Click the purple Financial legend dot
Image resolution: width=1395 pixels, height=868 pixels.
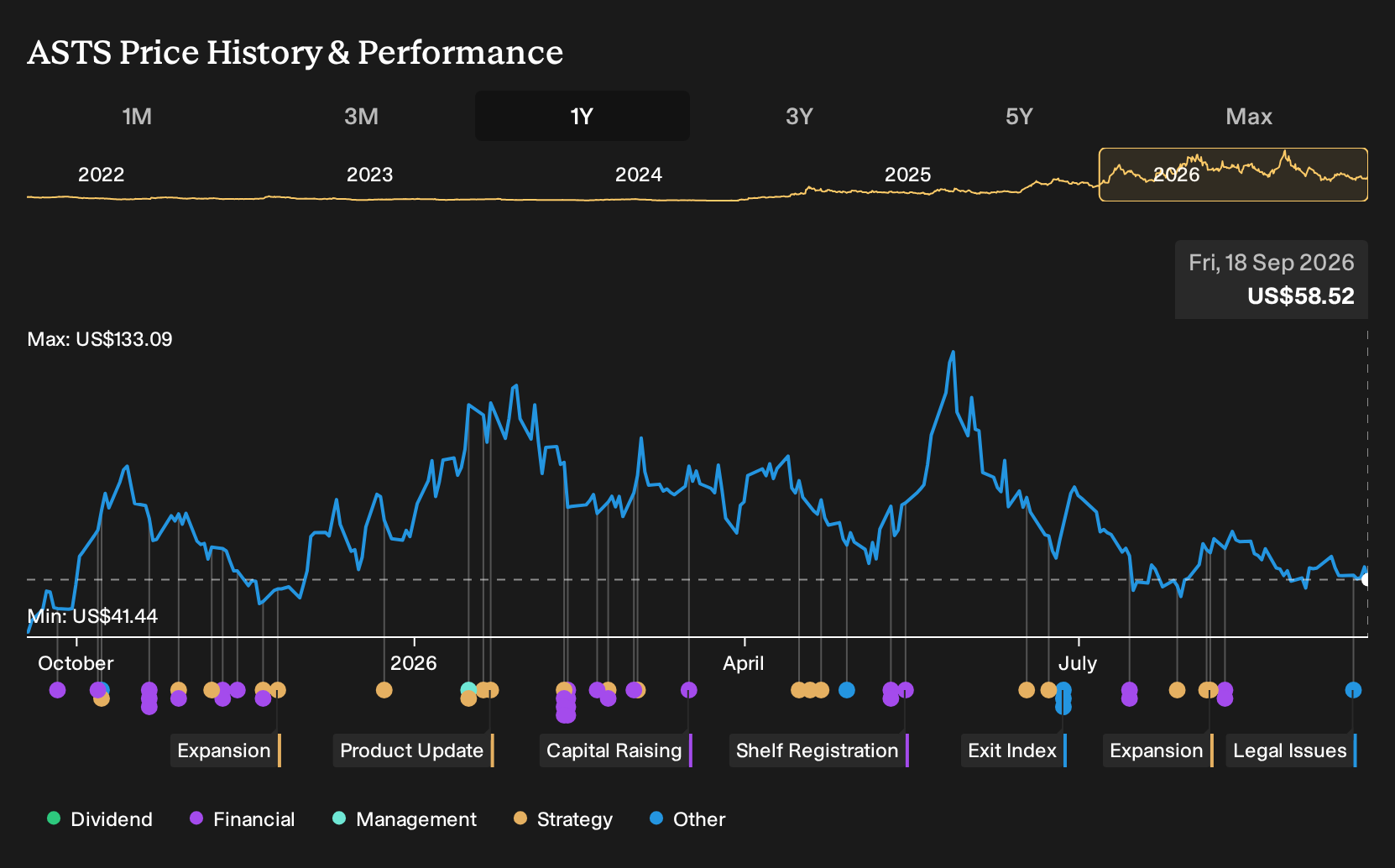click(x=196, y=818)
